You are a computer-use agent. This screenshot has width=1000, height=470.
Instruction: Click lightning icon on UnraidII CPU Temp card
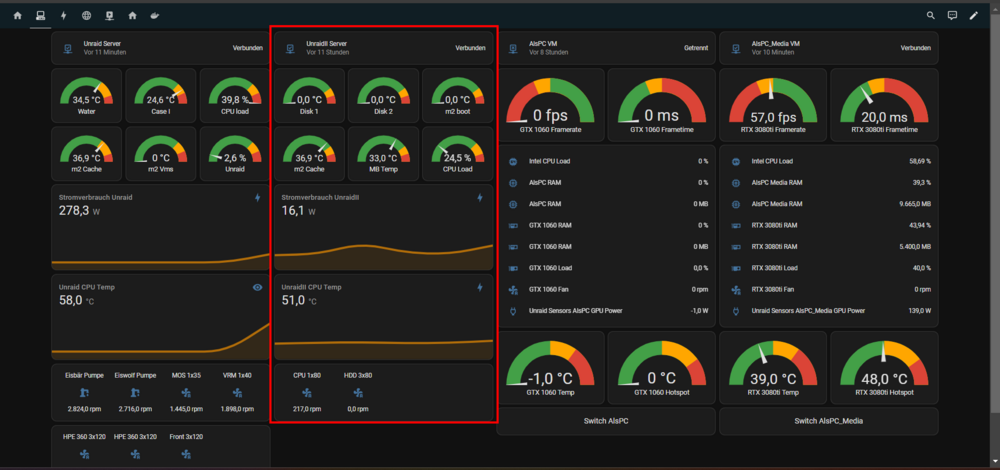(x=480, y=288)
